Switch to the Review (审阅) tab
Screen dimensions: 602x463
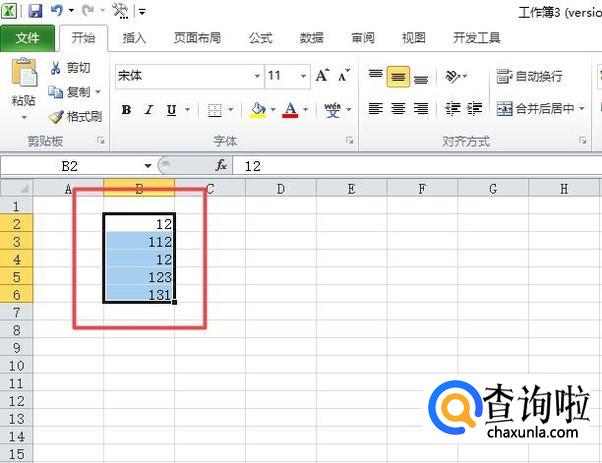[363, 38]
